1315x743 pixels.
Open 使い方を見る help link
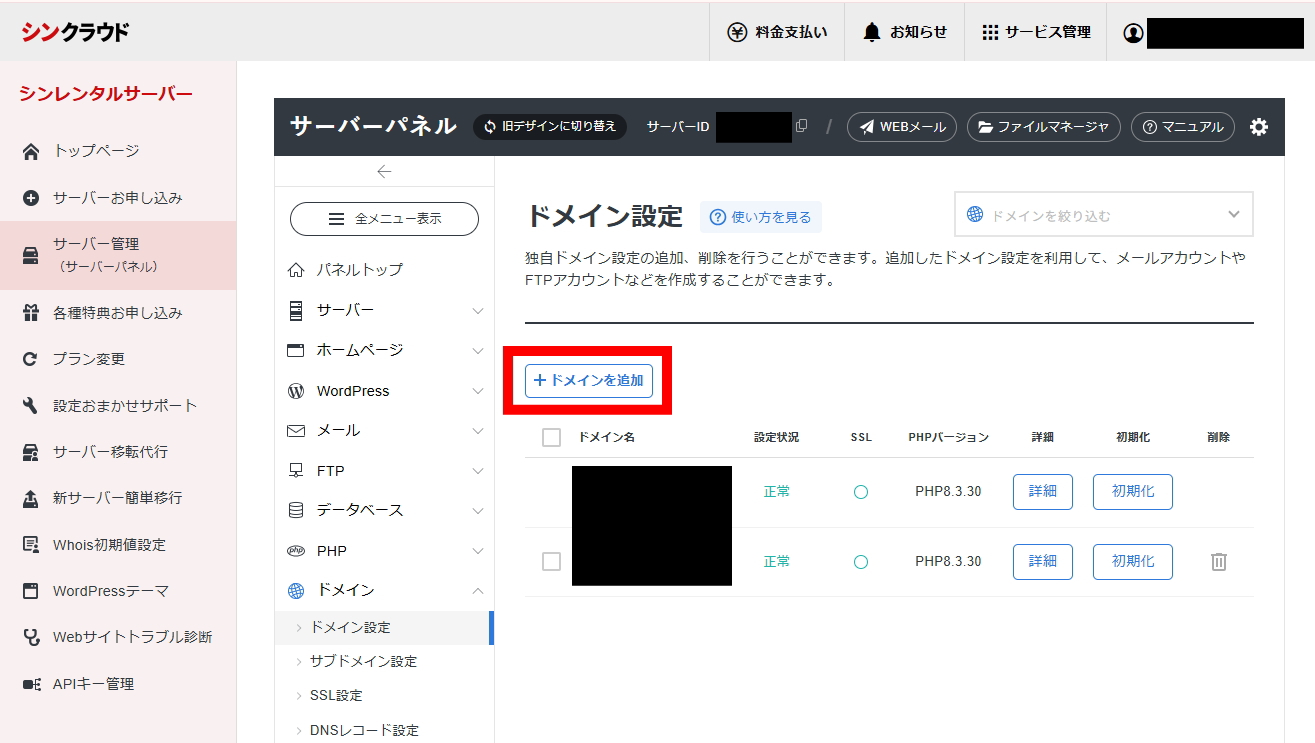pos(761,217)
